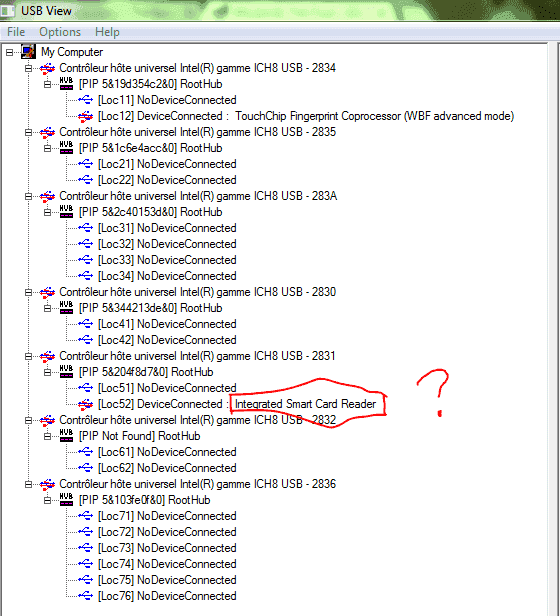Open the Help menu
The height and width of the screenshot is (616, 560).
(107, 32)
